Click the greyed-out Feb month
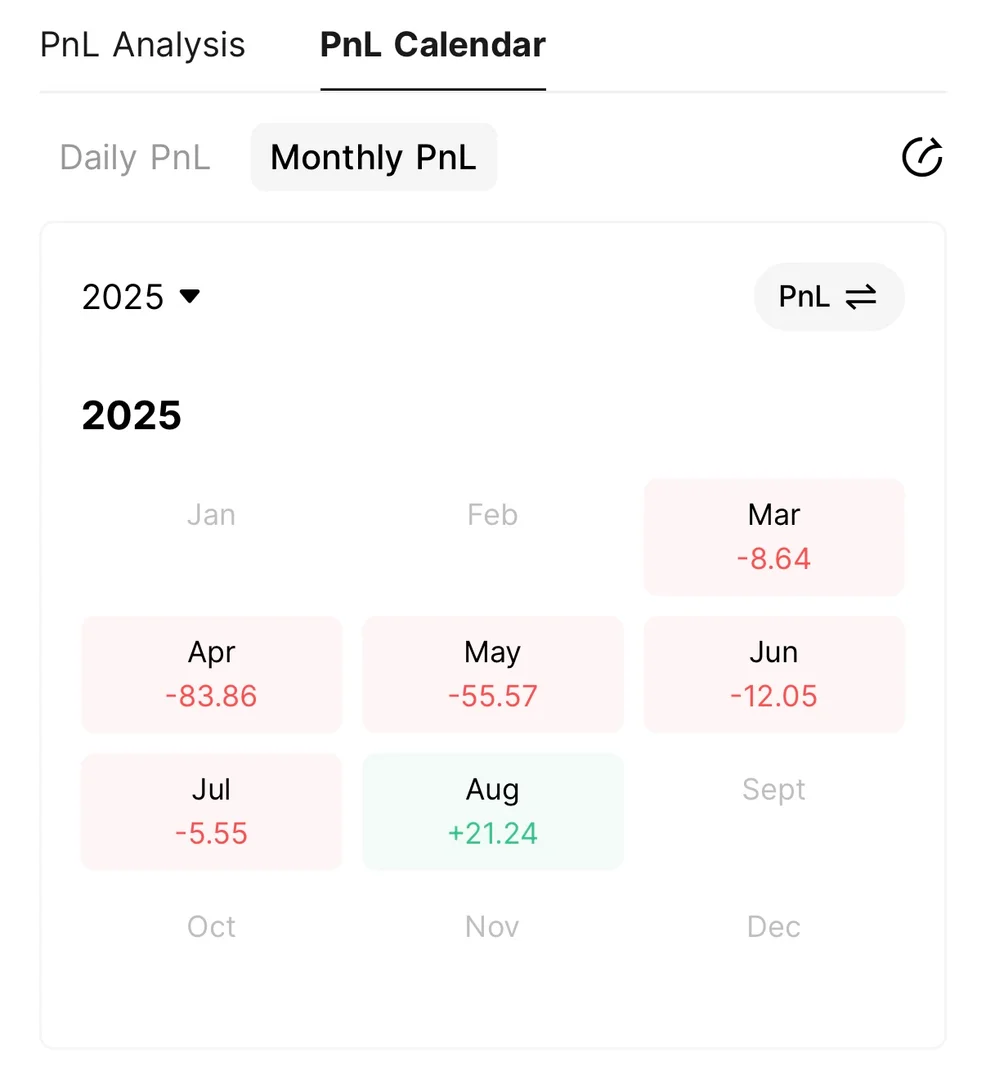This screenshot has width=986, height=1080. tap(492, 515)
